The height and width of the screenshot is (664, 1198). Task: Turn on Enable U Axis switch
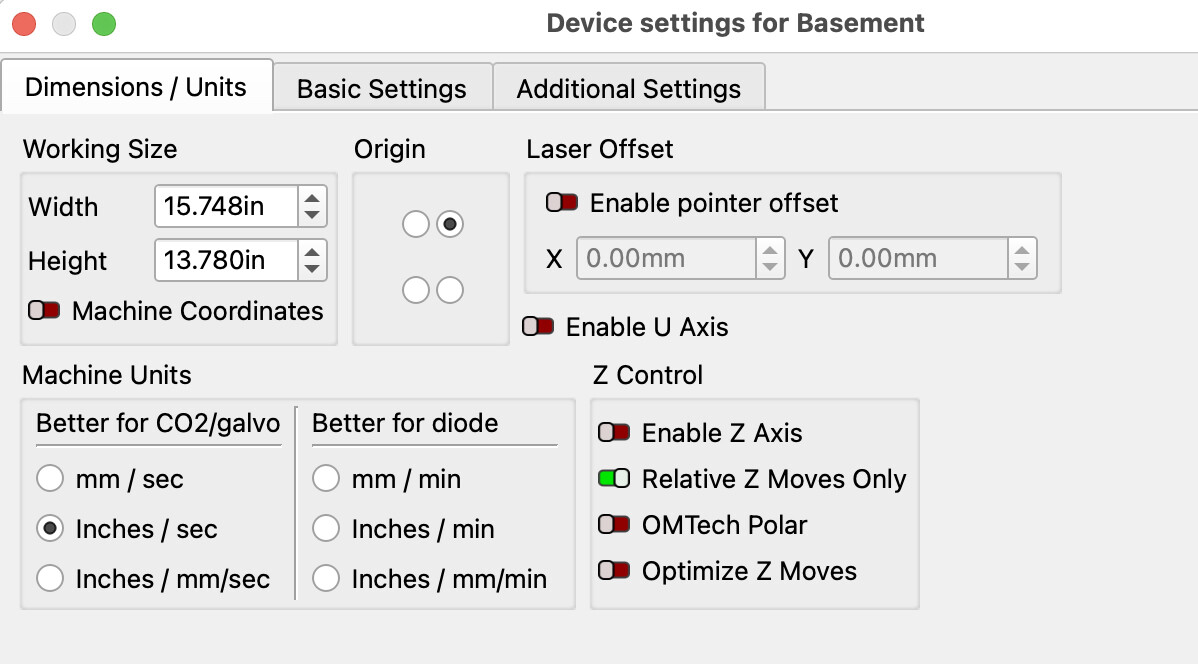538,327
